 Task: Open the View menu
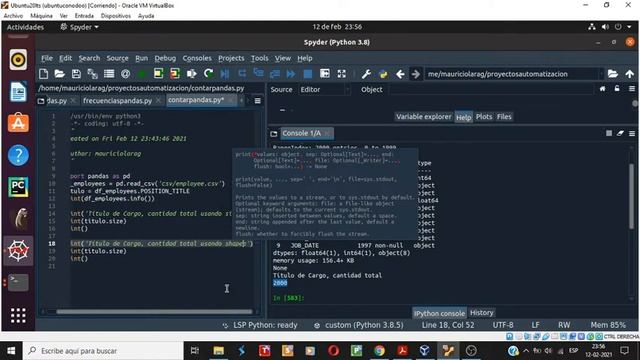(x=282, y=58)
